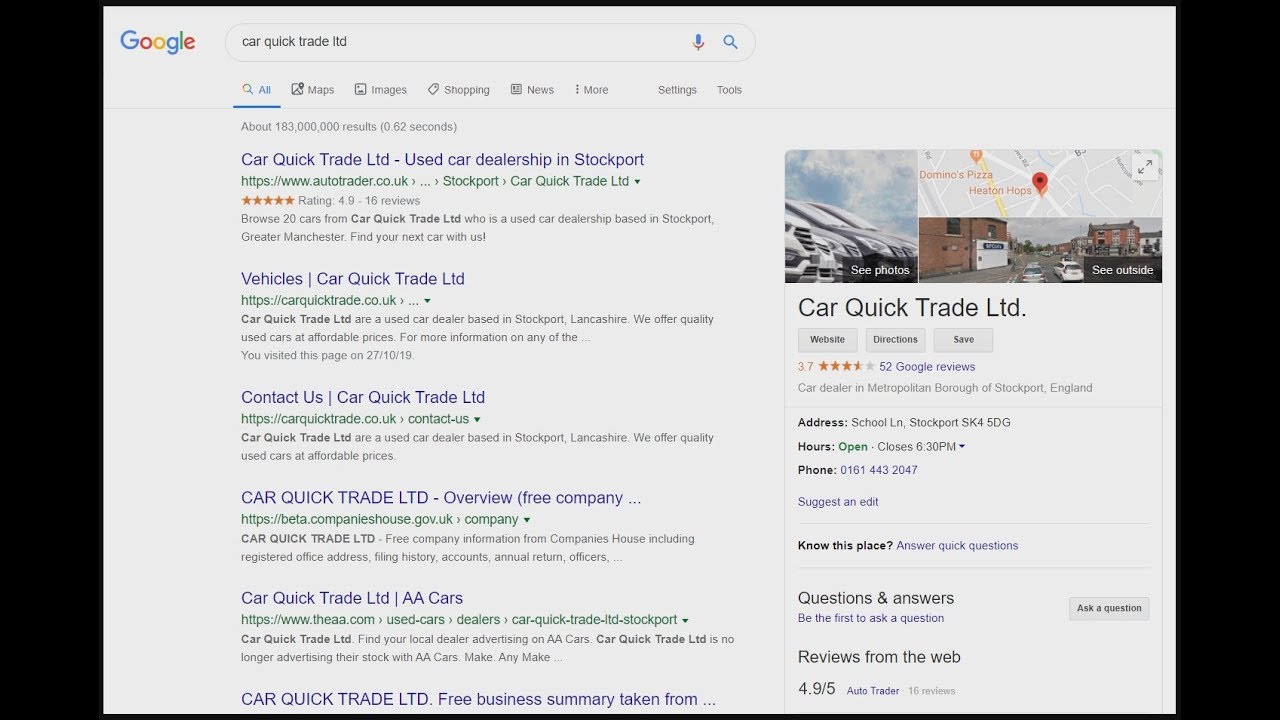Open Vehicles | Car Quick Trade Ltd result

tap(353, 278)
